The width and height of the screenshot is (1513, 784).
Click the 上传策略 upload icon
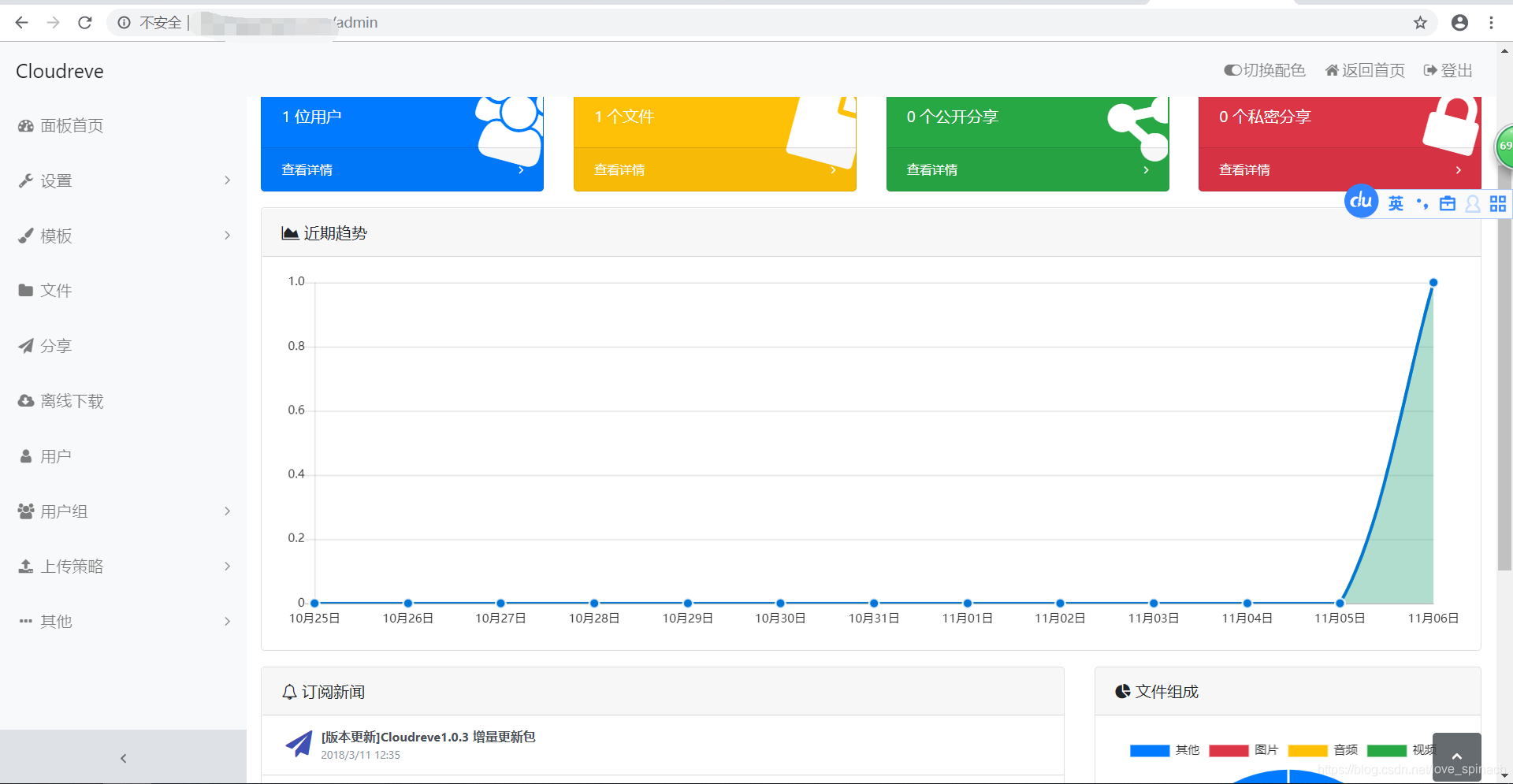pos(26,567)
